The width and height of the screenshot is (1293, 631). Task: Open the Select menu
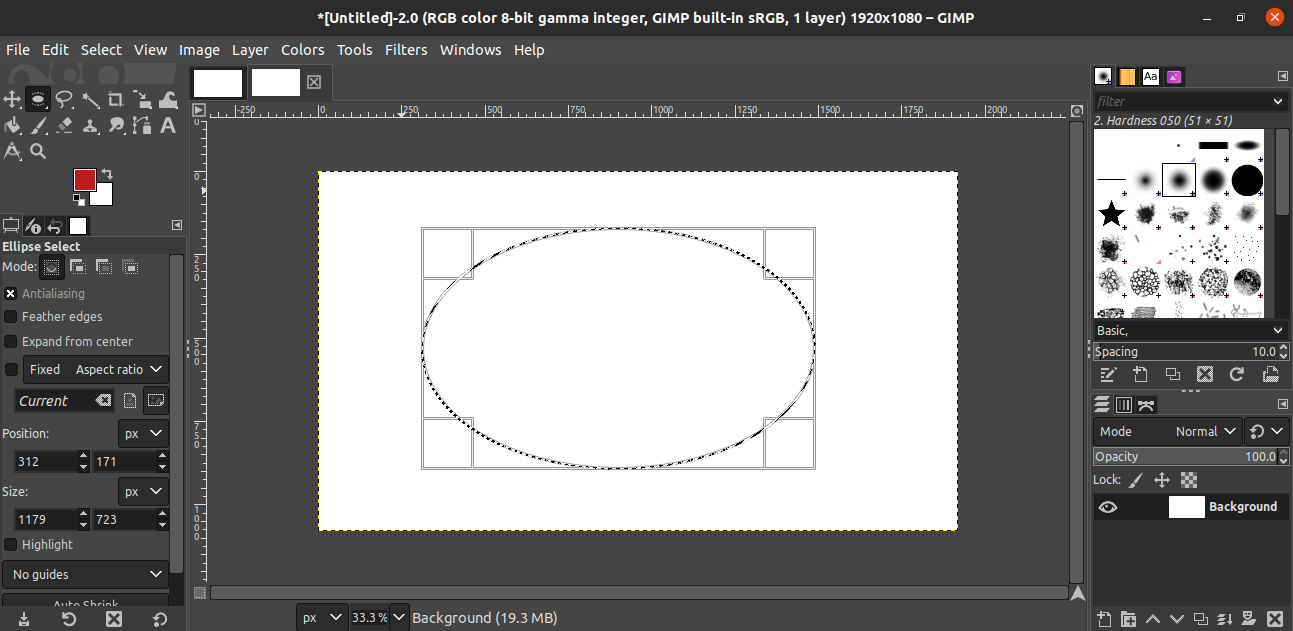pyautogui.click(x=101, y=49)
